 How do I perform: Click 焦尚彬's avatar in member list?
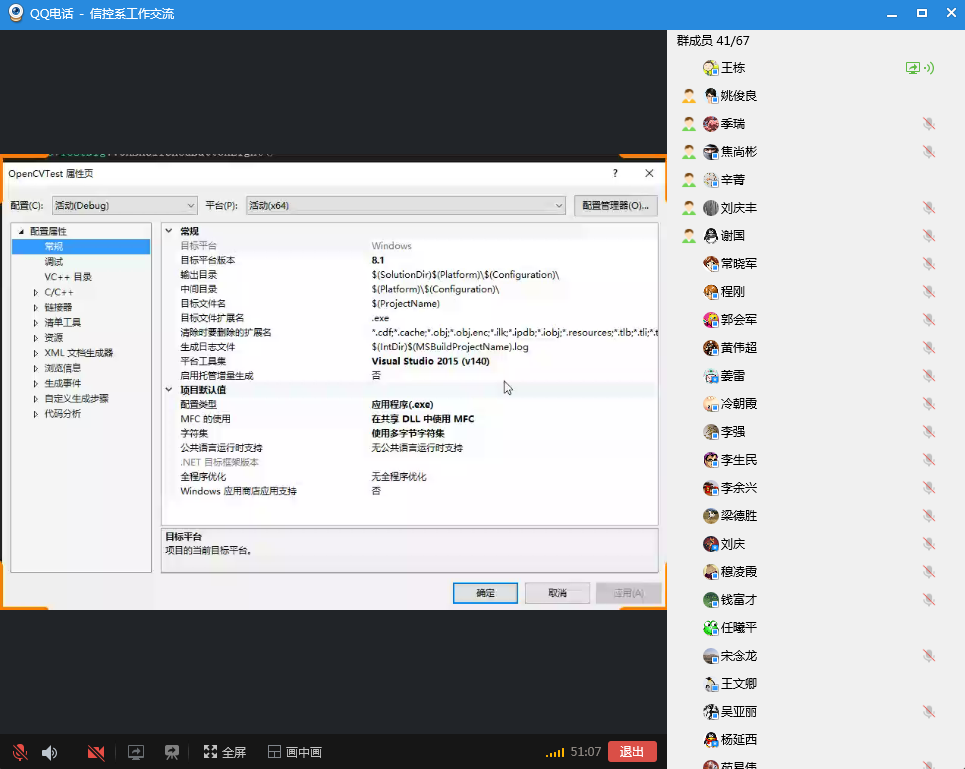711,151
